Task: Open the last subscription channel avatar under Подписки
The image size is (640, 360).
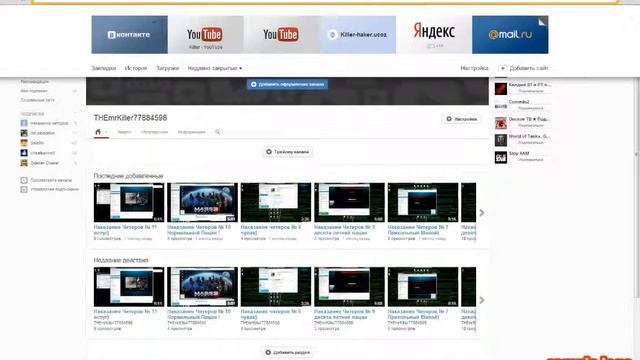Action: 24,163
